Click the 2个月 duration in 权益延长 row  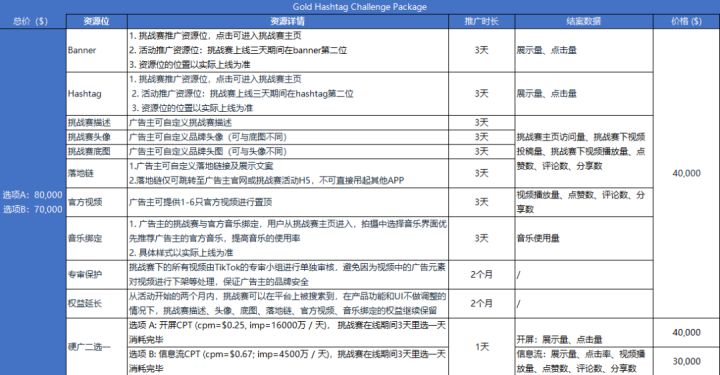pyautogui.click(x=482, y=303)
